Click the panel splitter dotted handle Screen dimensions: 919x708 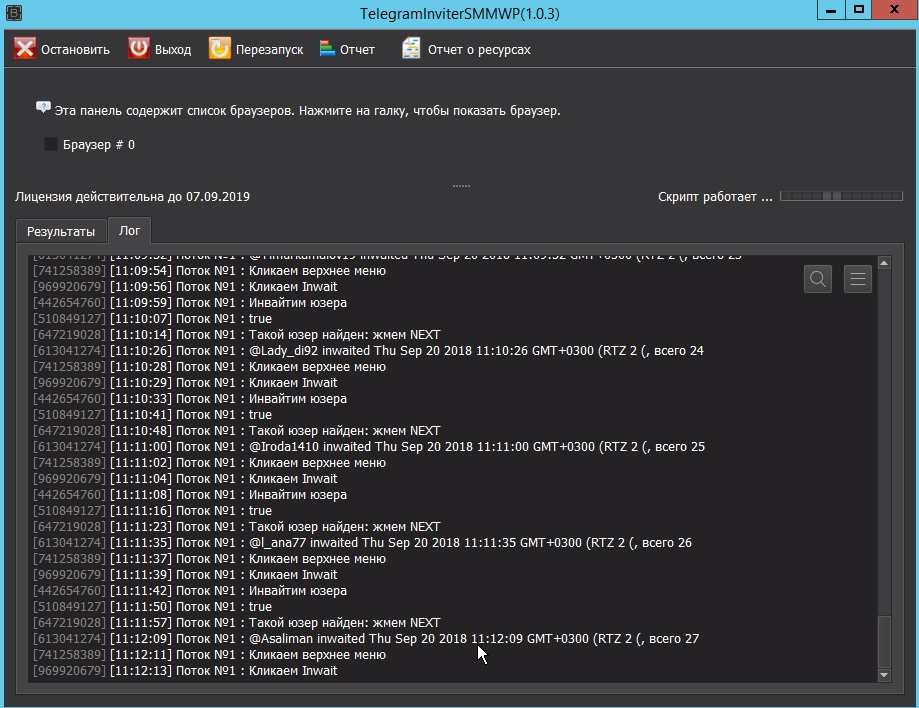point(461,186)
